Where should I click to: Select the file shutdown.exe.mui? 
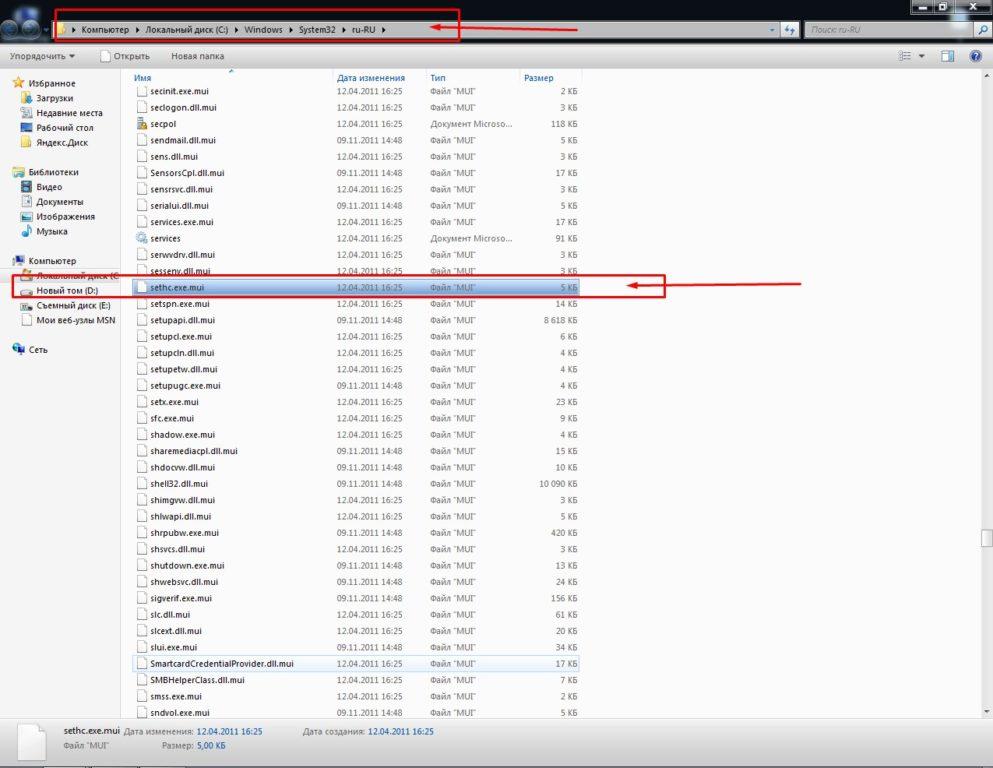click(x=356, y=565)
